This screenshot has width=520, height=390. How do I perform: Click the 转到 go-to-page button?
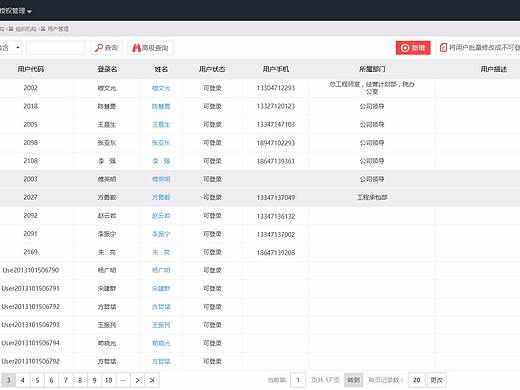(354, 380)
